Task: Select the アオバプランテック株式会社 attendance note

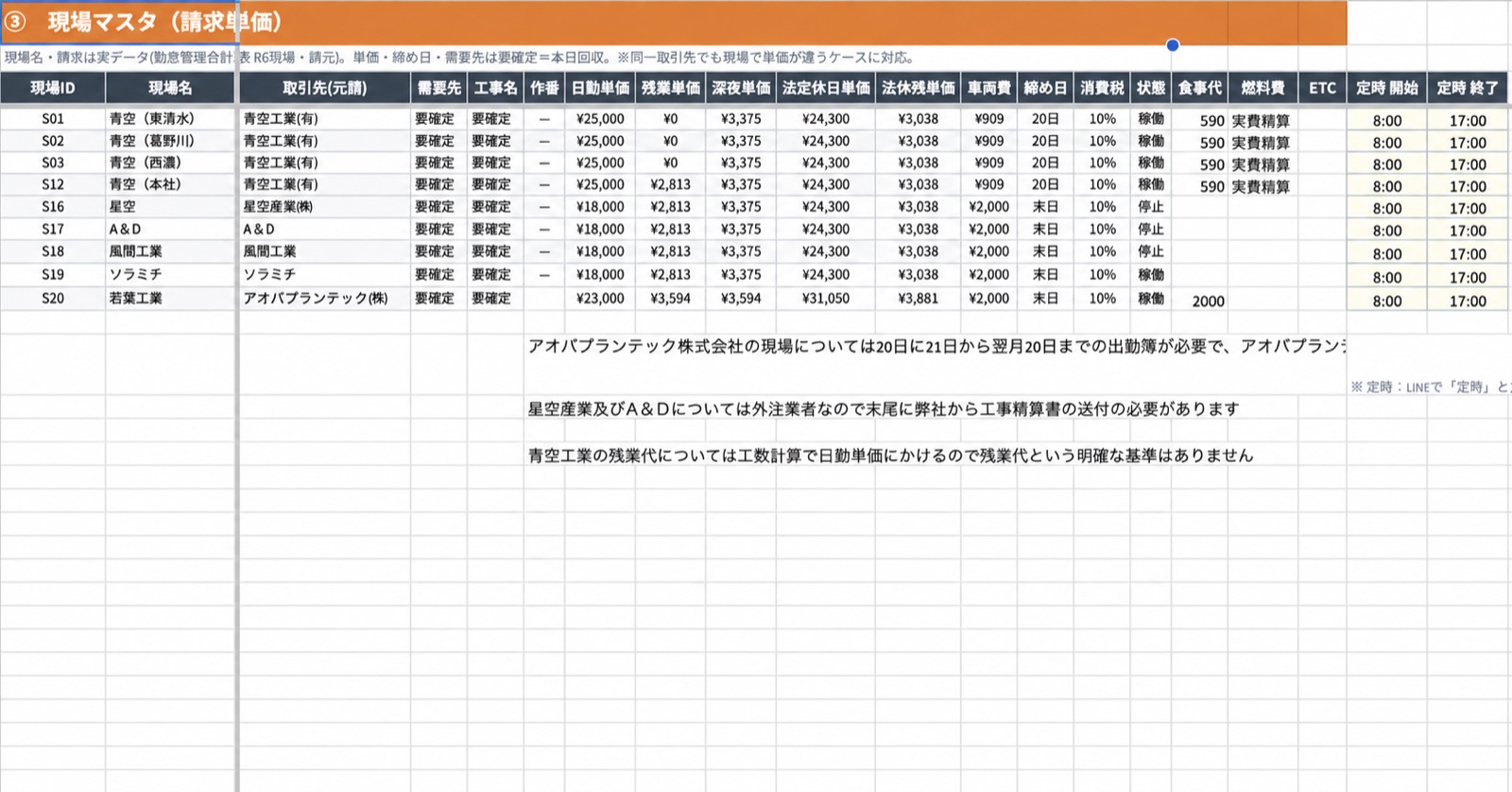Action: point(936,347)
